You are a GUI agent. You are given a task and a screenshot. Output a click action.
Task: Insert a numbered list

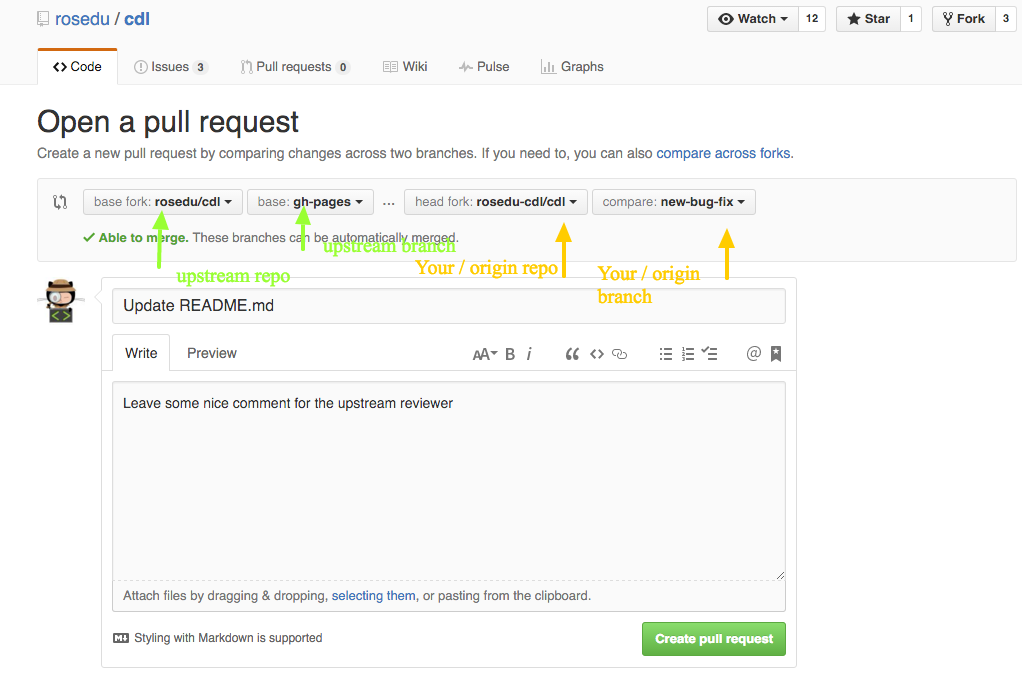[x=688, y=354]
